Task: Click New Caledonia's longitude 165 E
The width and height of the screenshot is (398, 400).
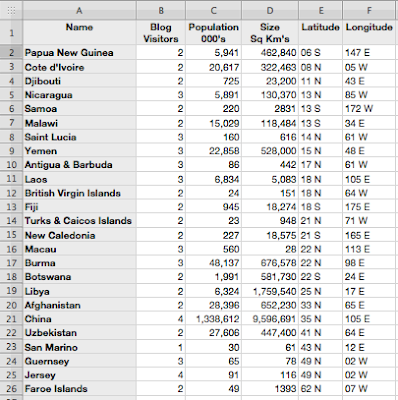Action: [x=369, y=235]
